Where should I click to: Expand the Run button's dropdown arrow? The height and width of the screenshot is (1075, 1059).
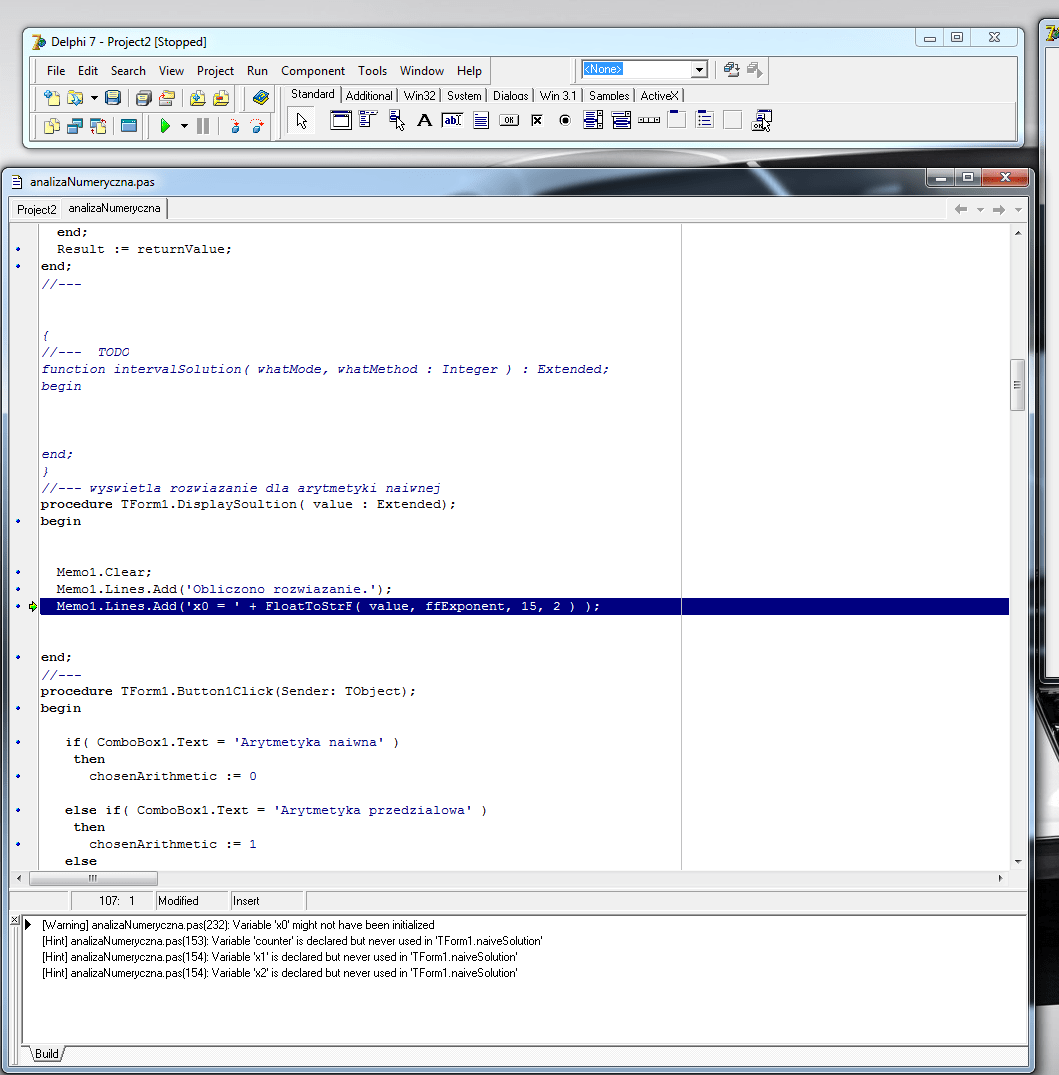[184, 126]
